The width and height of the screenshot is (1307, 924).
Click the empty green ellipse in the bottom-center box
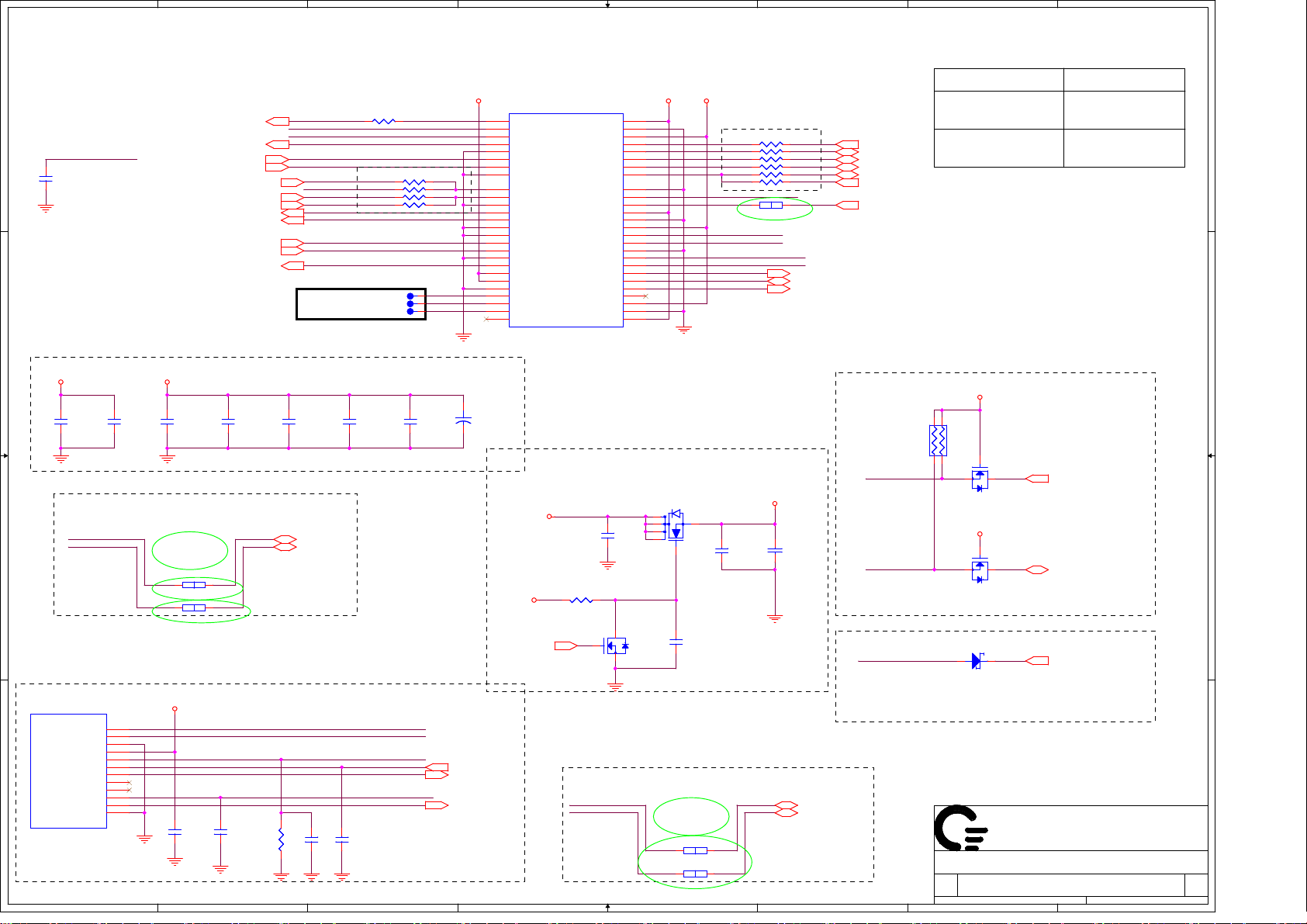(691, 817)
